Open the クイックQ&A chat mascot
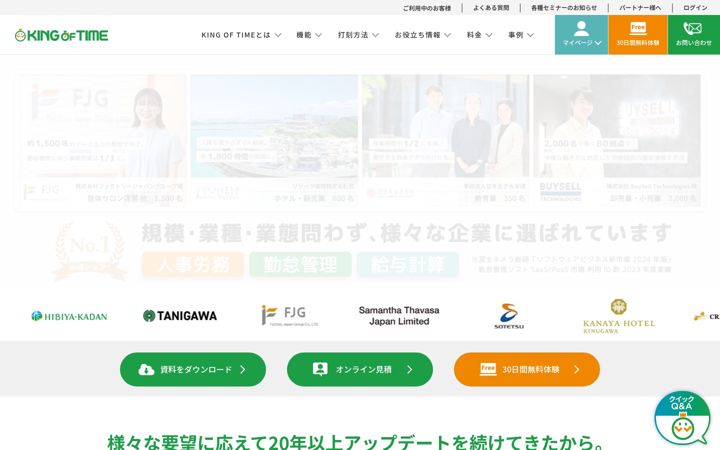 tap(682, 418)
